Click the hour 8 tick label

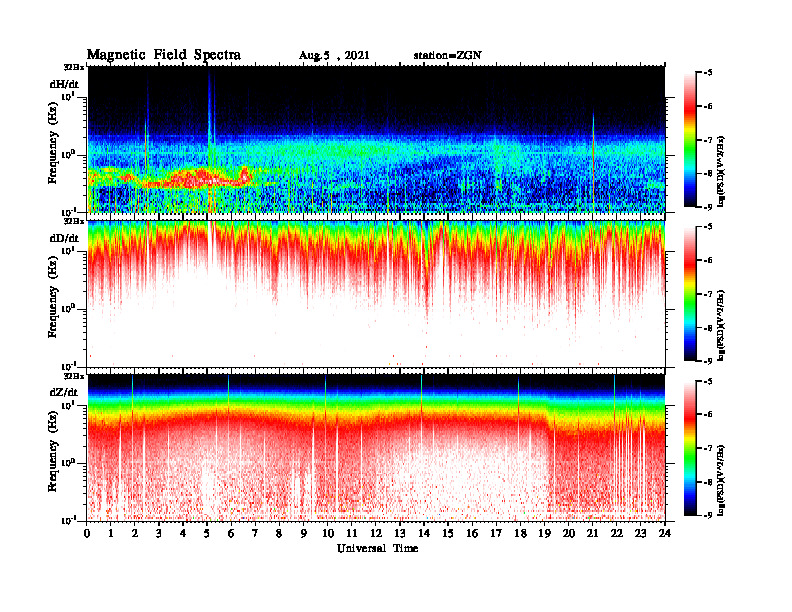point(280,534)
